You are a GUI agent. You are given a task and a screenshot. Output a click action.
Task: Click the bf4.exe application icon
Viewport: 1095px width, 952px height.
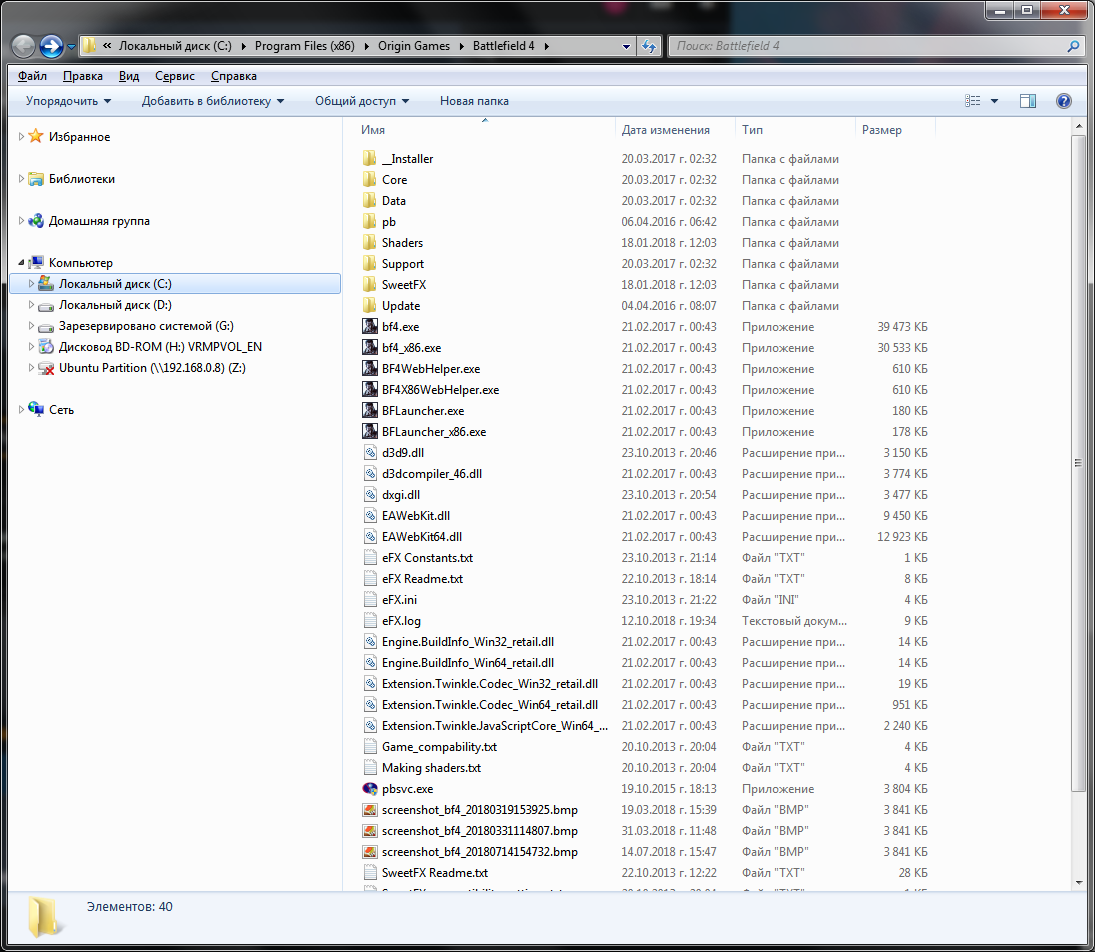(x=370, y=327)
